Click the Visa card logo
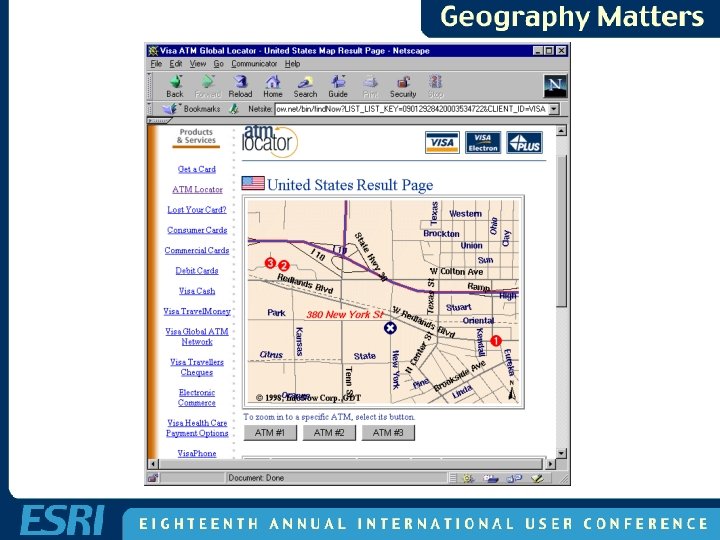 click(x=442, y=142)
